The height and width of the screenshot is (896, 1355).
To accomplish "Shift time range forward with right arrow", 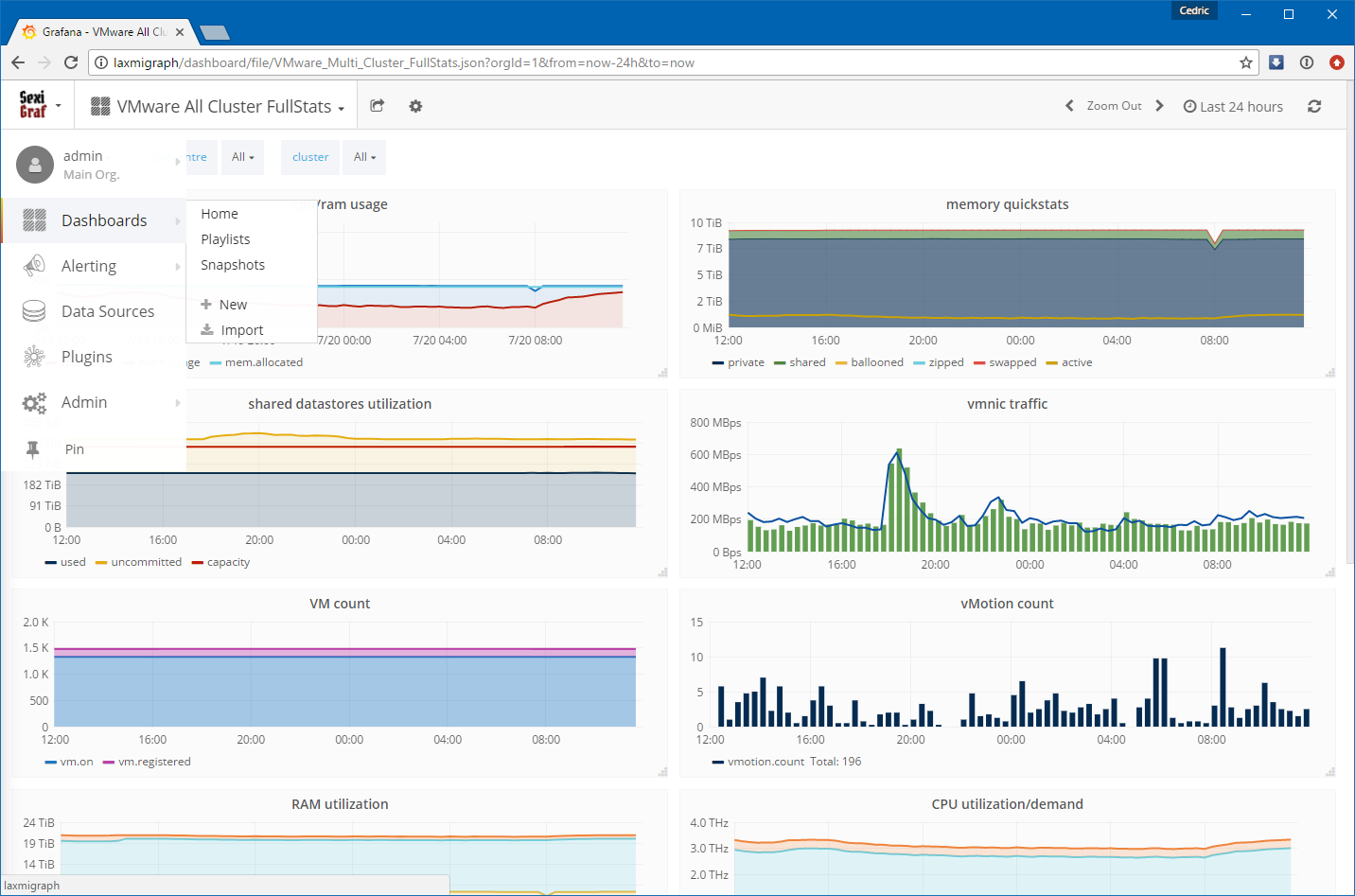I will (1160, 106).
